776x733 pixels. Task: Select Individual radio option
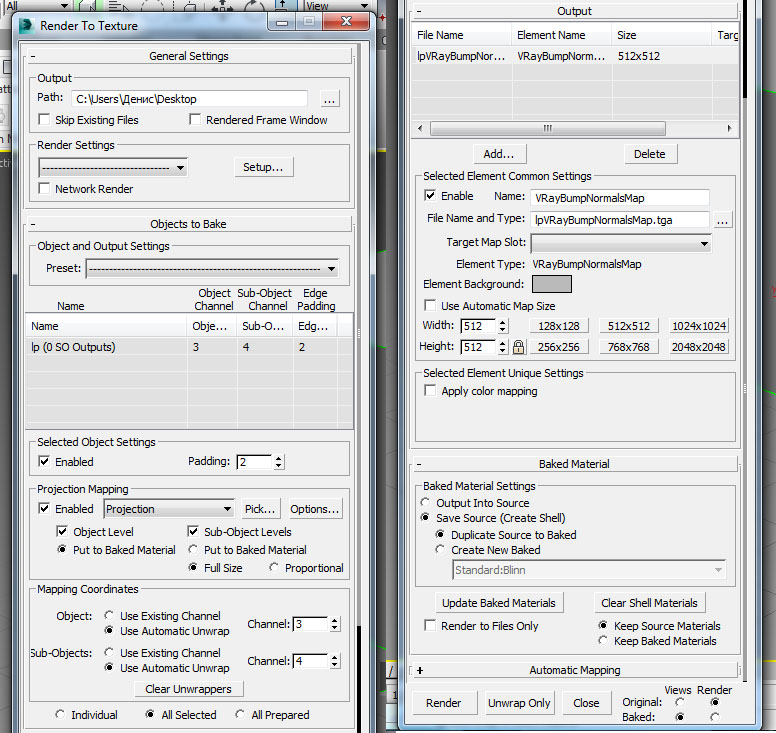60,714
